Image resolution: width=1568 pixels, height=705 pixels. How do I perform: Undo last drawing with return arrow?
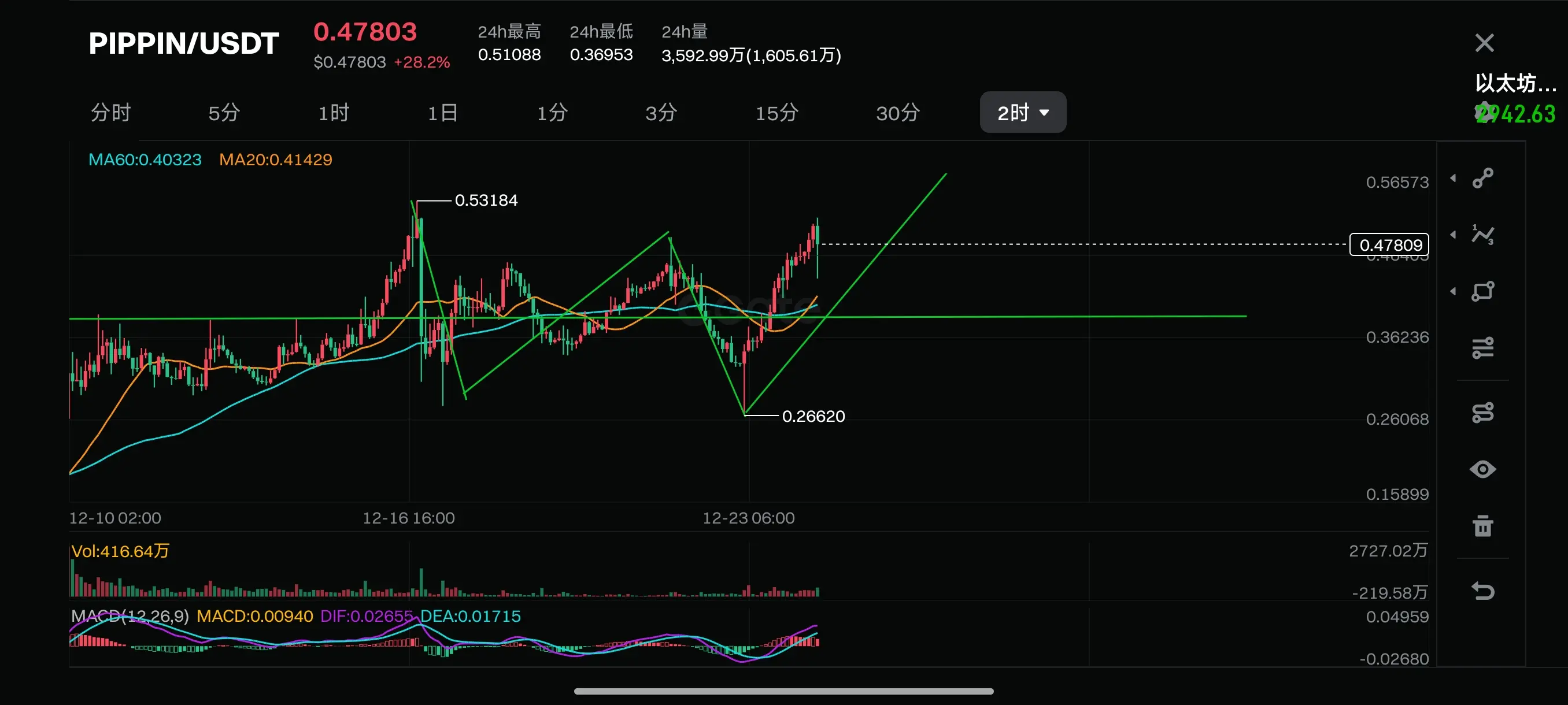(x=1482, y=591)
